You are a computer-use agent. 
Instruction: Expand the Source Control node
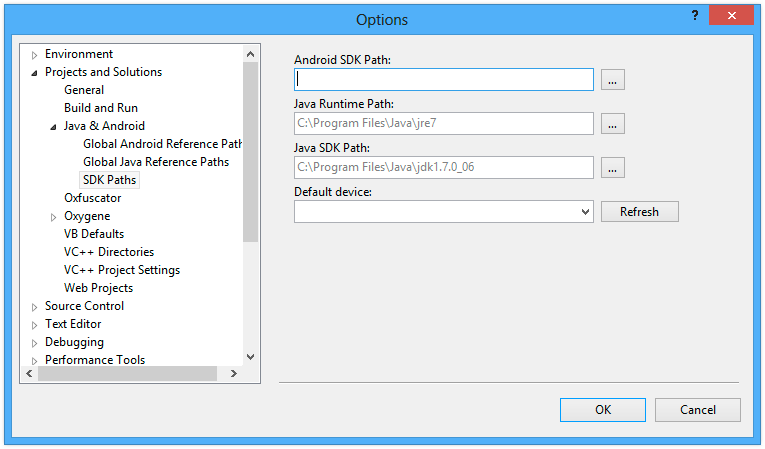pyautogui.click(x=34, y=307)
